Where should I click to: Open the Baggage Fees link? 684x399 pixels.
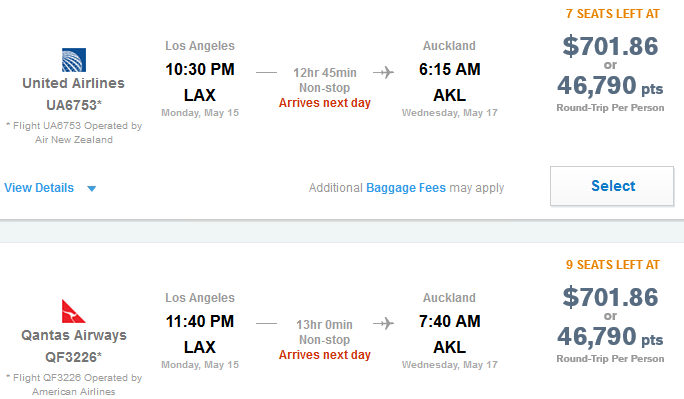[x=406, y=188]
